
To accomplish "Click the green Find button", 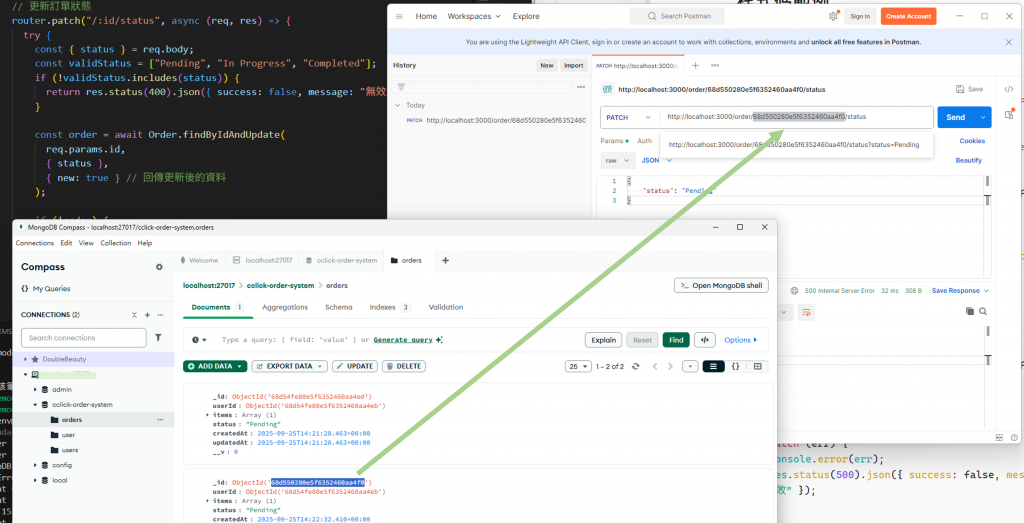I will [x=676, y=340].
